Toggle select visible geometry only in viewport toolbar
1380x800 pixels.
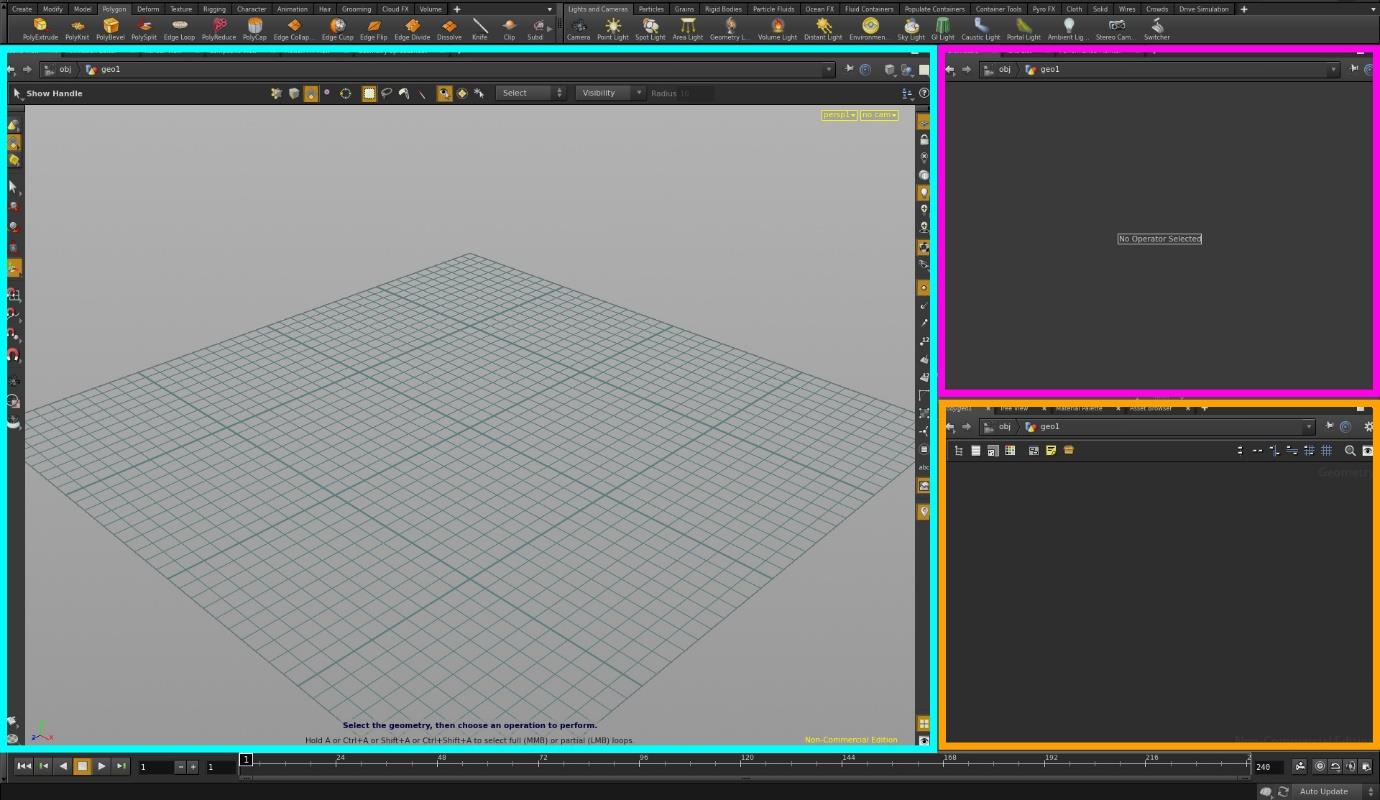pos(444,93)
